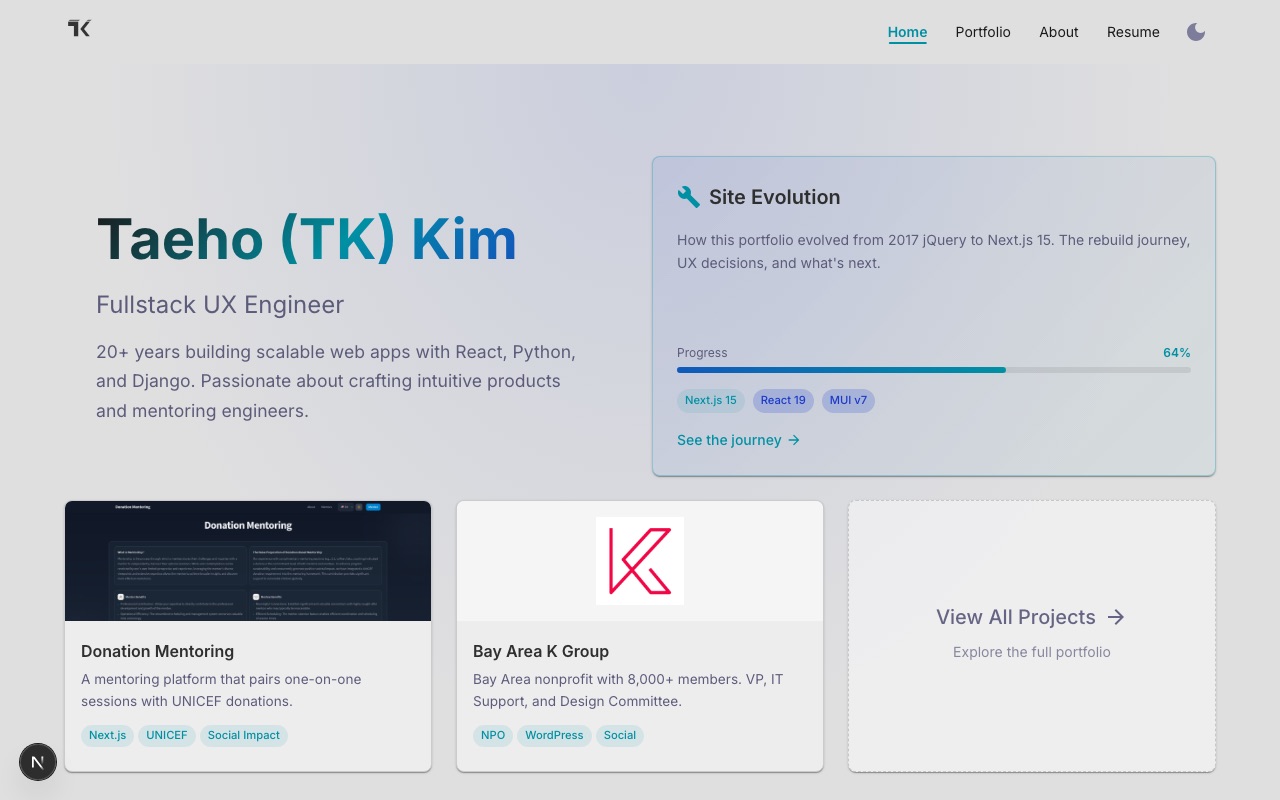Click the TK logo icon
Screen dimensions: 1280x800
pyautogui.click(x=79, y=28)
